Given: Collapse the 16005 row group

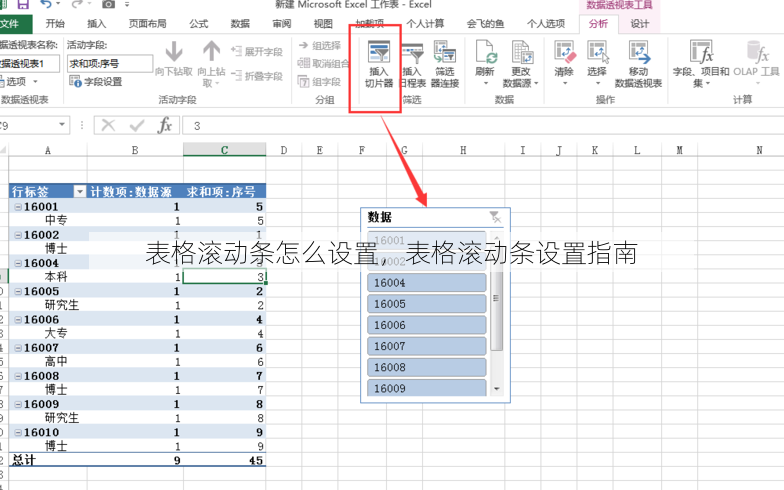Looking at the screenshot, I should click(x=18, y=291).
